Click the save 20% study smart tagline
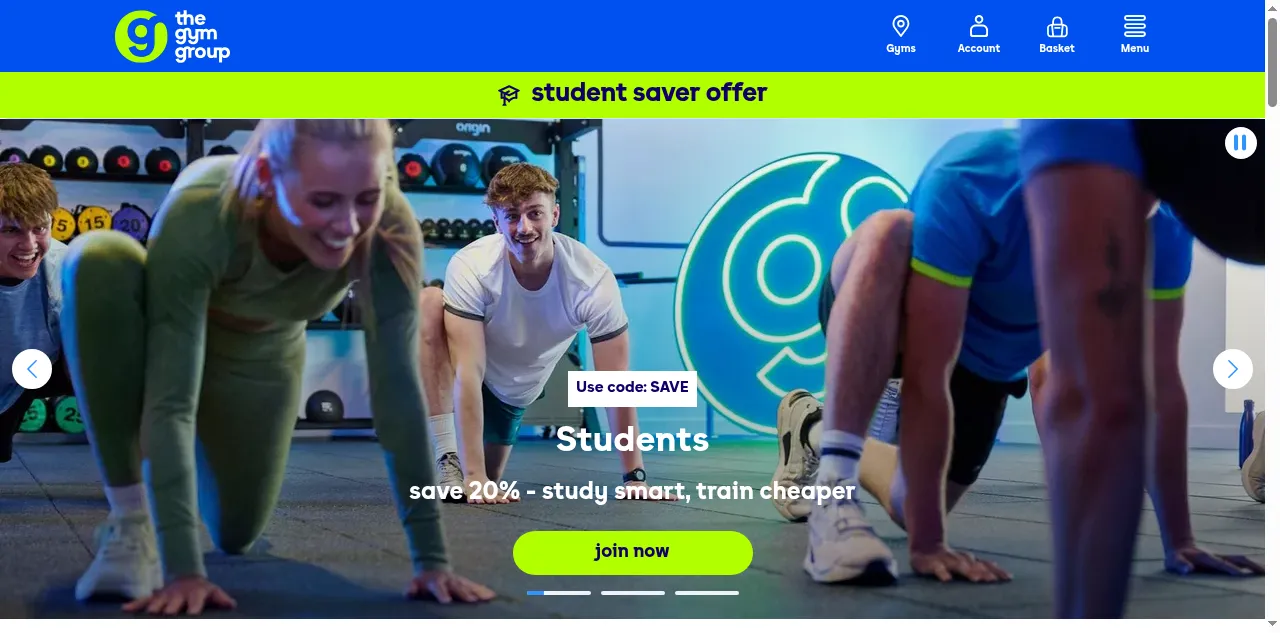1280x633 pixels. pyautogui.click(x=632, y=491)
